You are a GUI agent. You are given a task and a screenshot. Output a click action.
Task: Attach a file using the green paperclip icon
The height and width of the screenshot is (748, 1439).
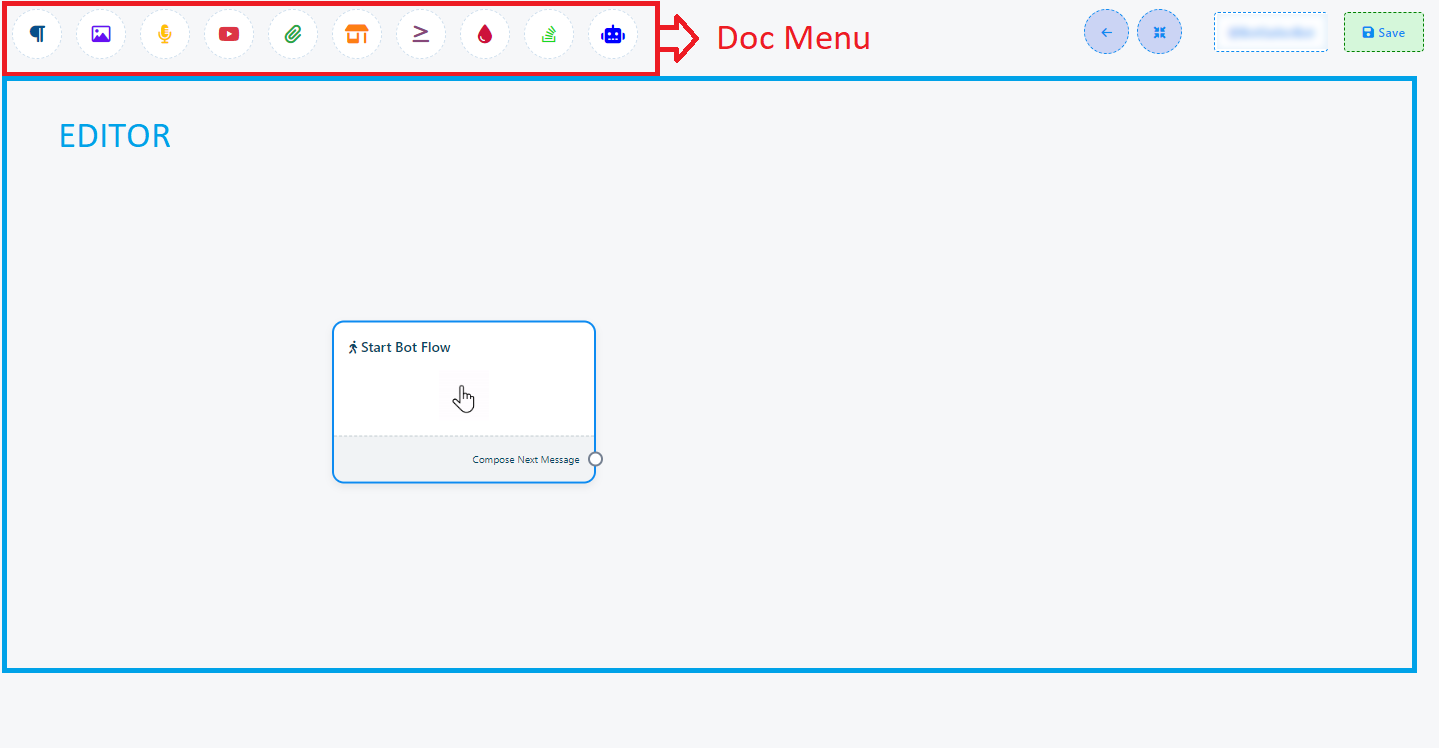[x=293, y=34]
